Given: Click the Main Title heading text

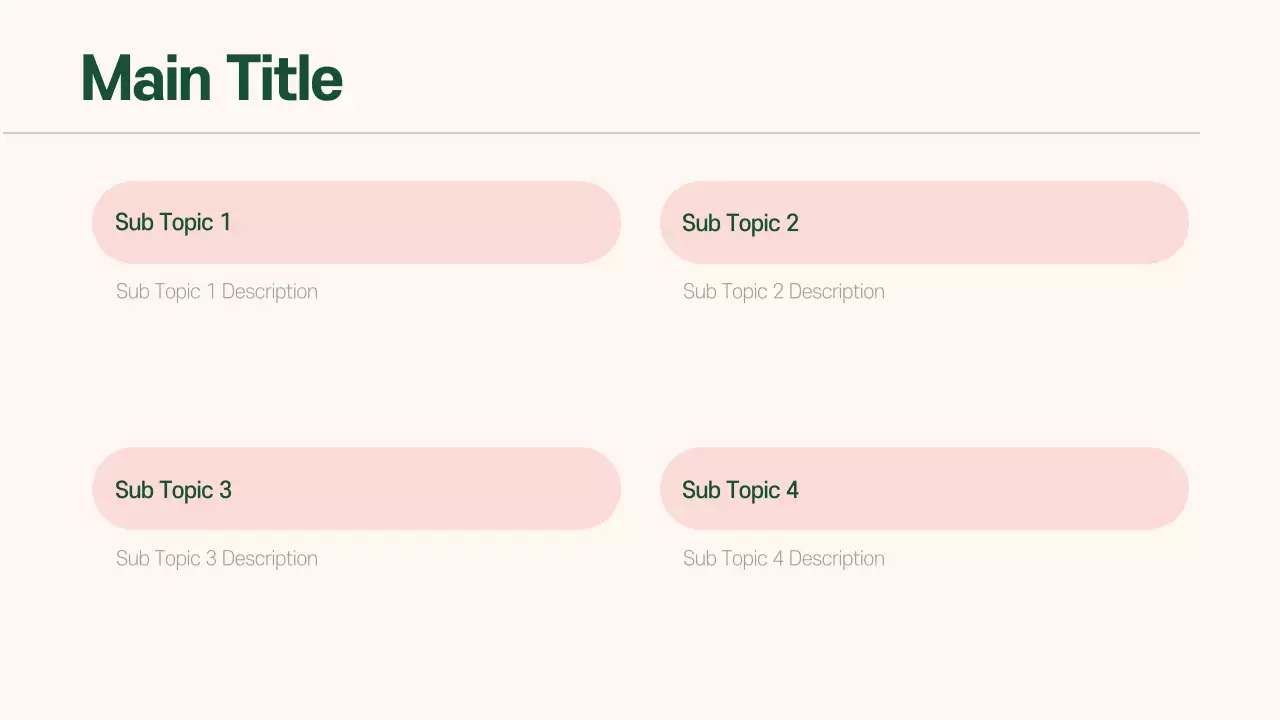Looking at the screenshot, I should click(x=211, y=78).
